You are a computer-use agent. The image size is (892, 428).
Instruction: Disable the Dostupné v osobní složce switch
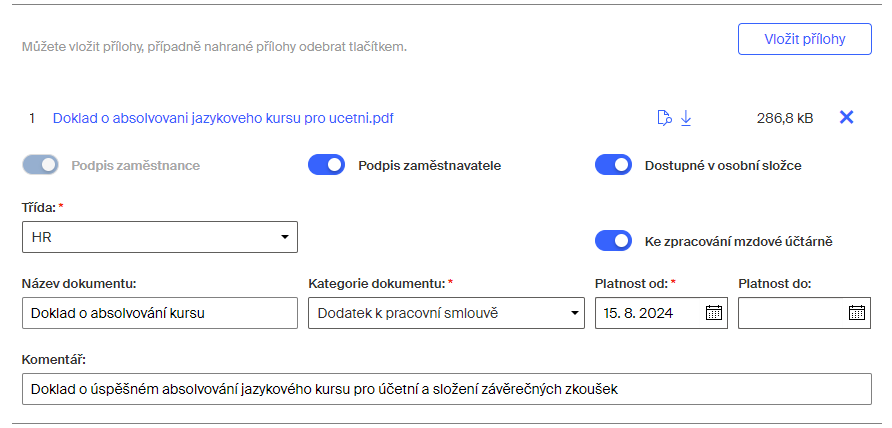tap(613, 164)
